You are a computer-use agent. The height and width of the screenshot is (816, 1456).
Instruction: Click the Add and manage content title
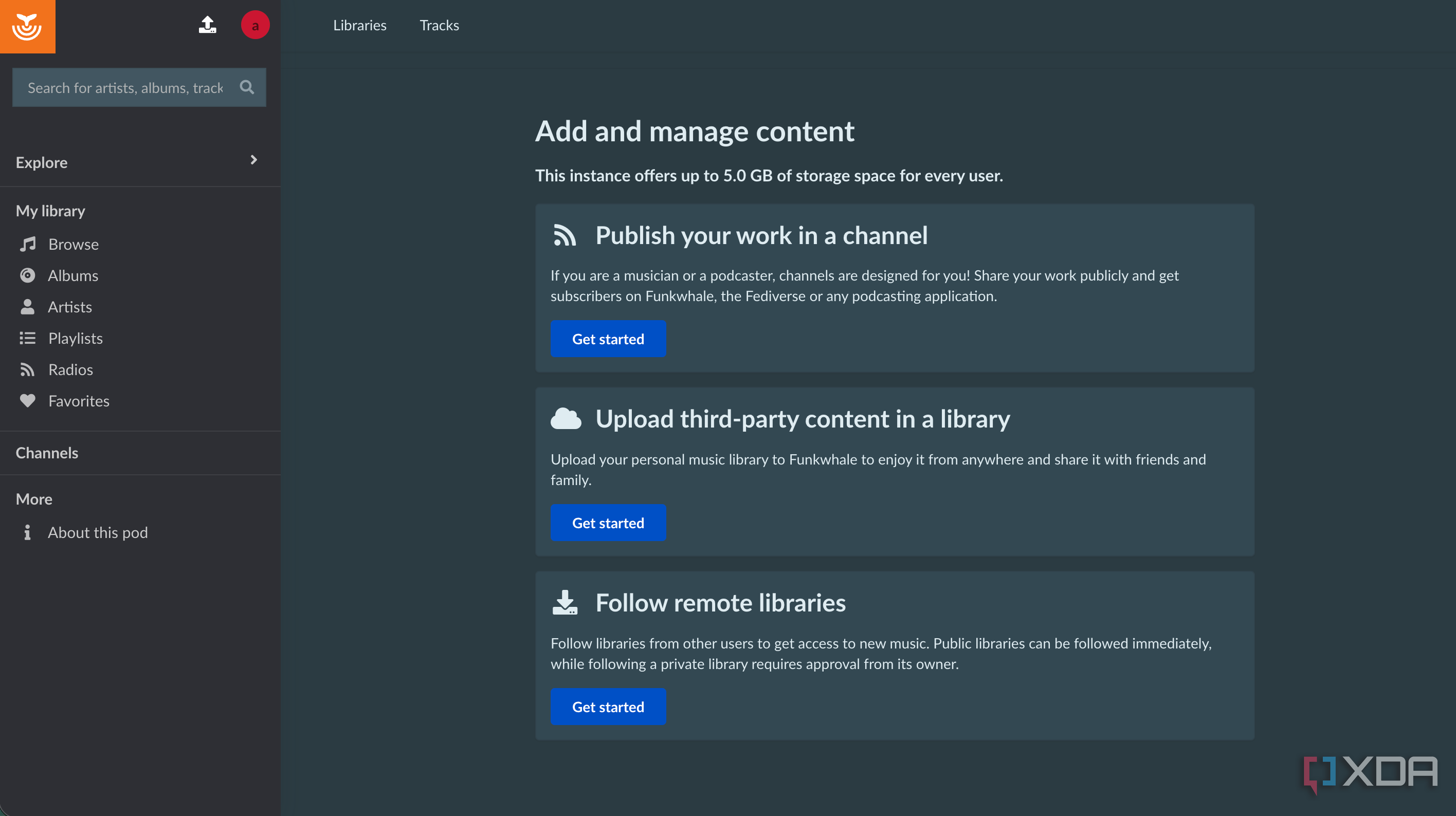(x=695, y=131)
